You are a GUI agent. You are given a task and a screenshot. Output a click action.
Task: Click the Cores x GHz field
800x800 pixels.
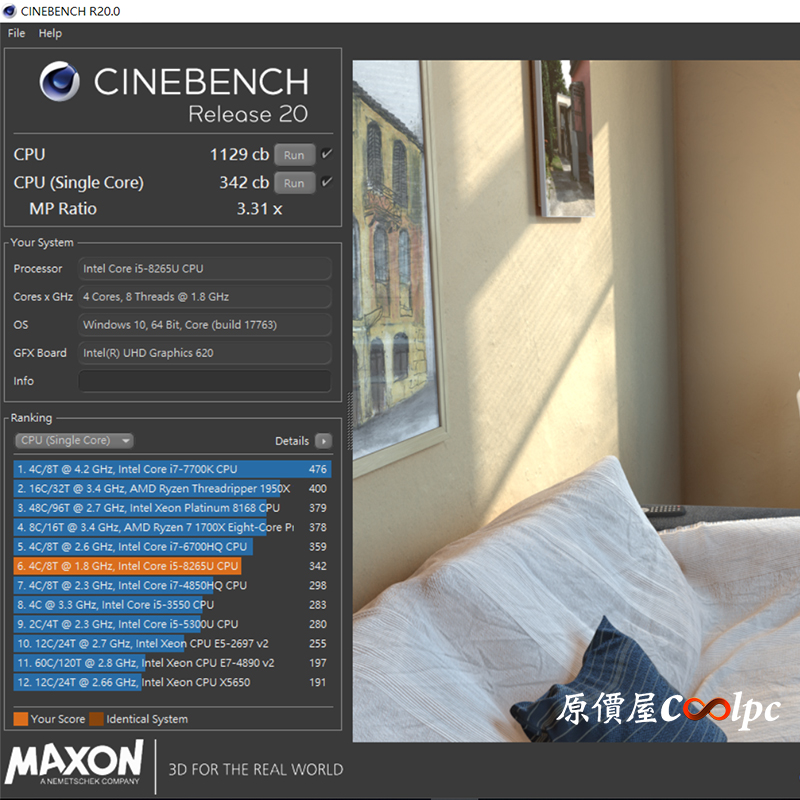click(205, 297)
